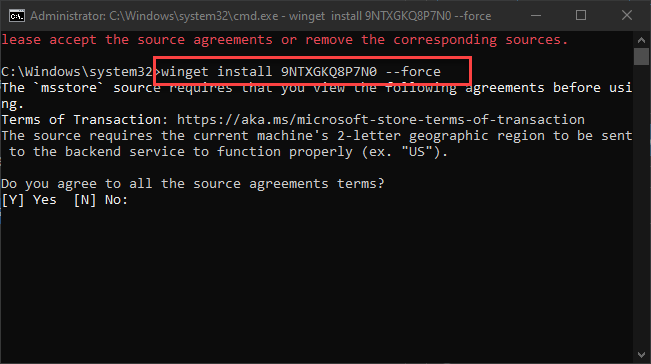Close the Command Prompt window
Screen dimensions: 651x364
click(x=627, y=16)
